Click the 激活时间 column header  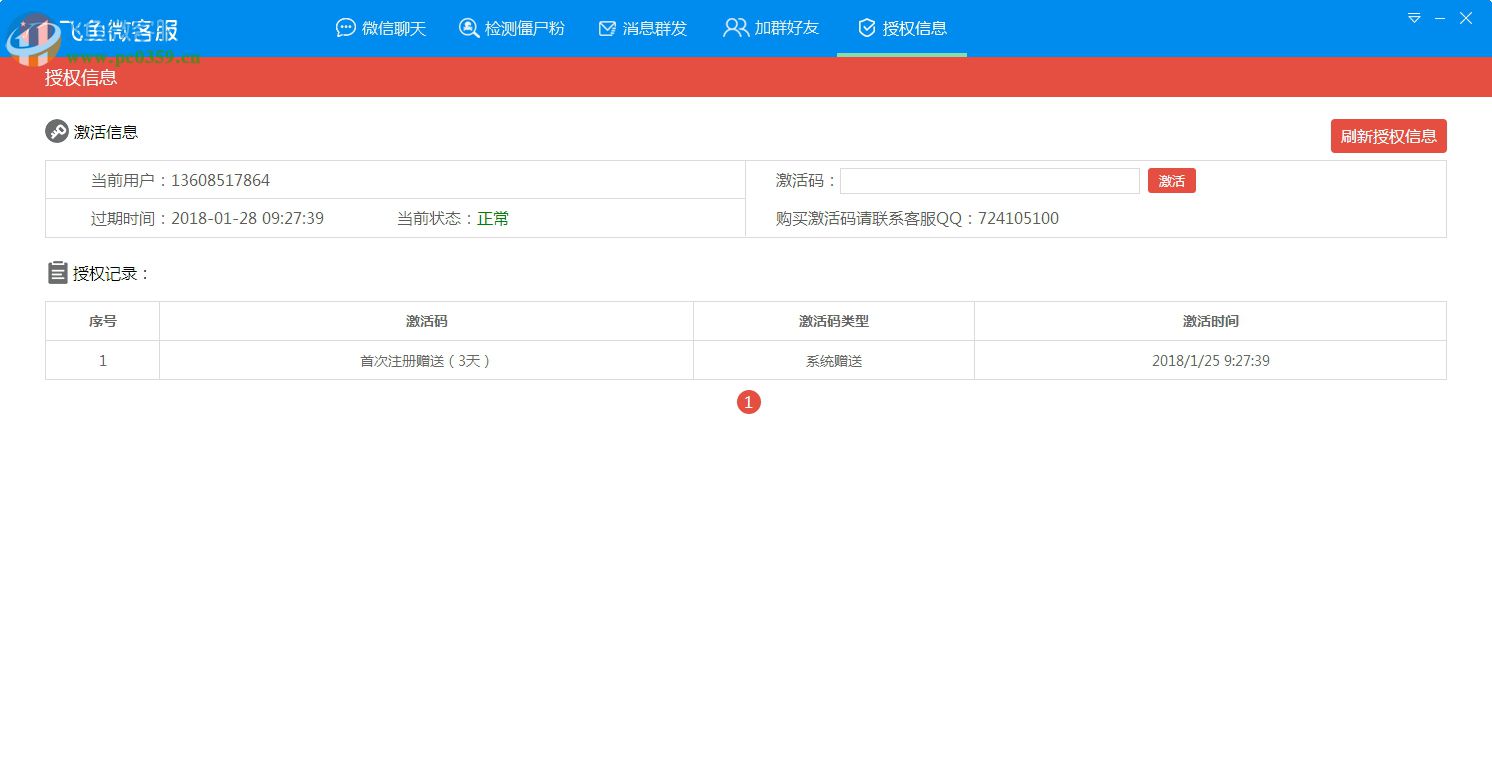[x=1211, y=321]
